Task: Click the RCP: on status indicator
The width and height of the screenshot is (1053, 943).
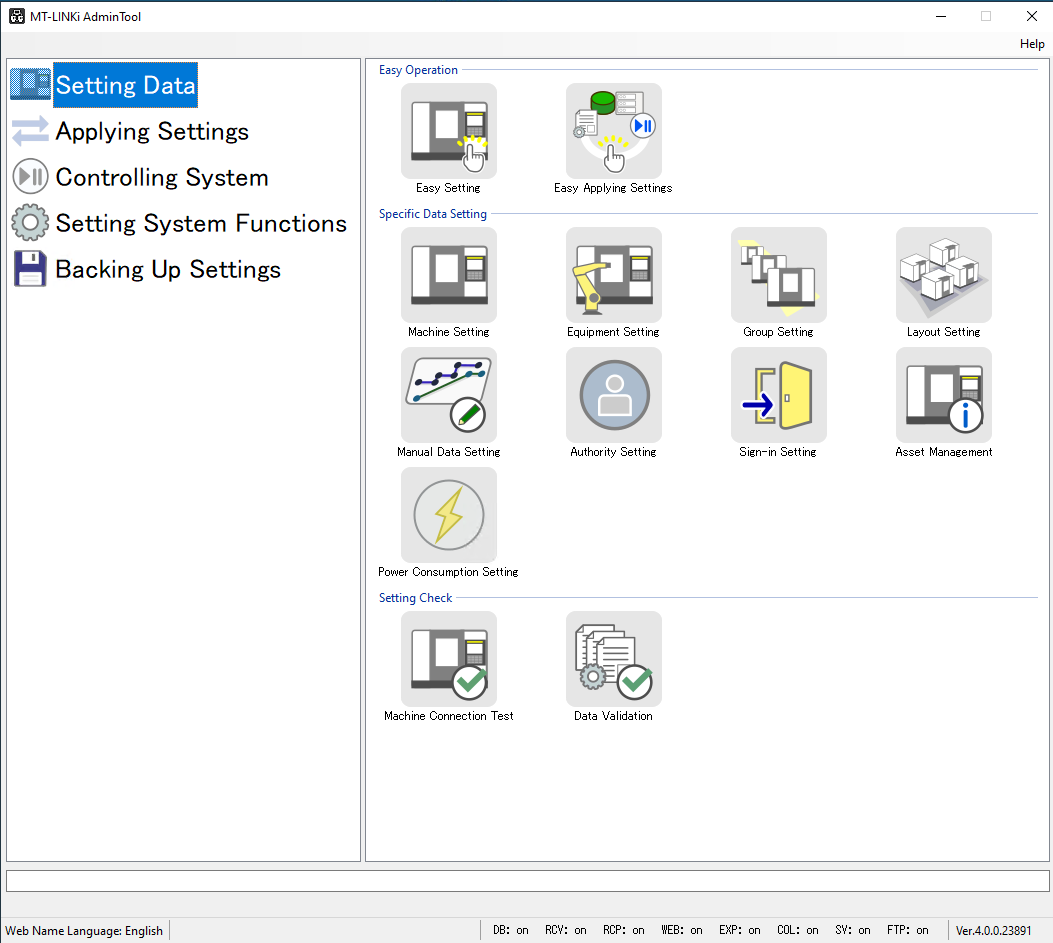Action: pos(624,930)
